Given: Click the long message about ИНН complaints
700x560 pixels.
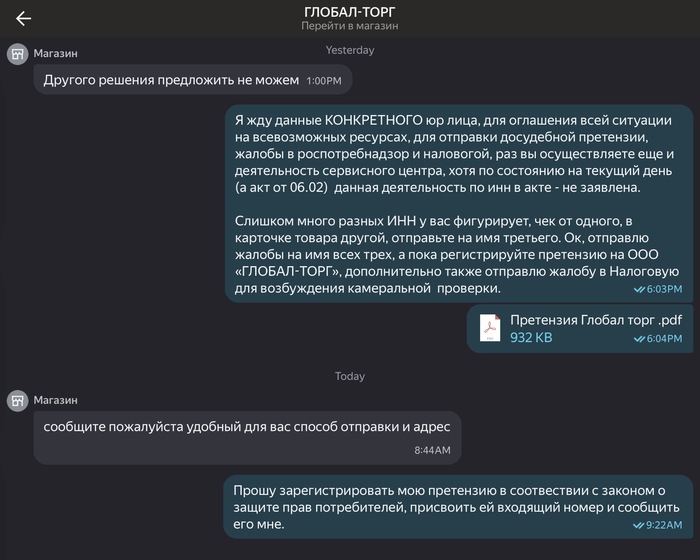Looking at the screenshot, I should [456, 202].
